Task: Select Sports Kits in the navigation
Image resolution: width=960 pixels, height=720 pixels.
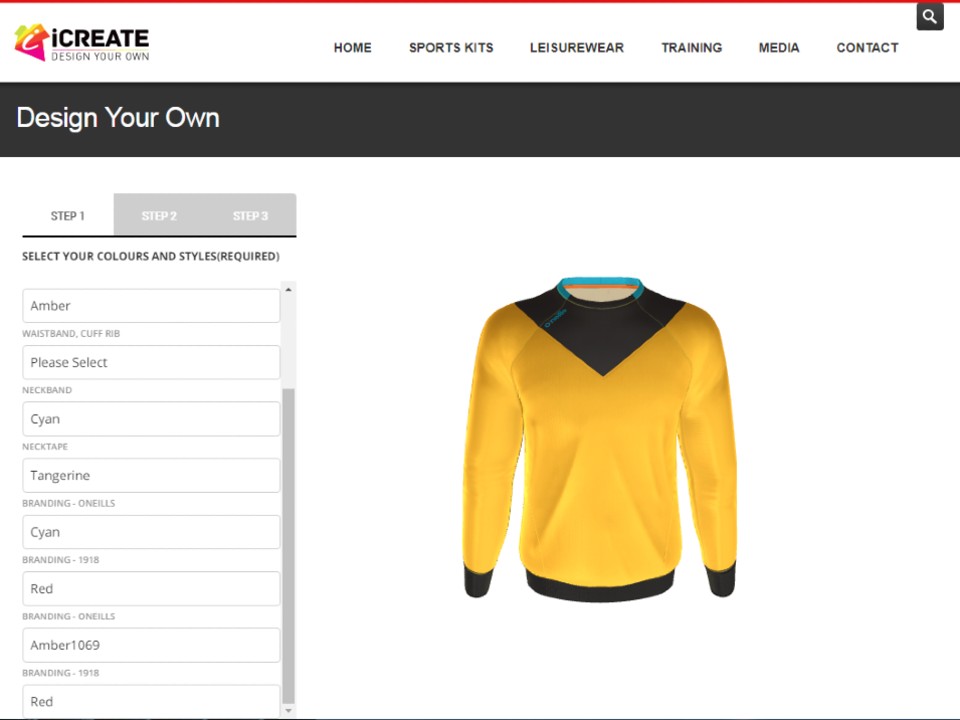Action: pos(451,48)
